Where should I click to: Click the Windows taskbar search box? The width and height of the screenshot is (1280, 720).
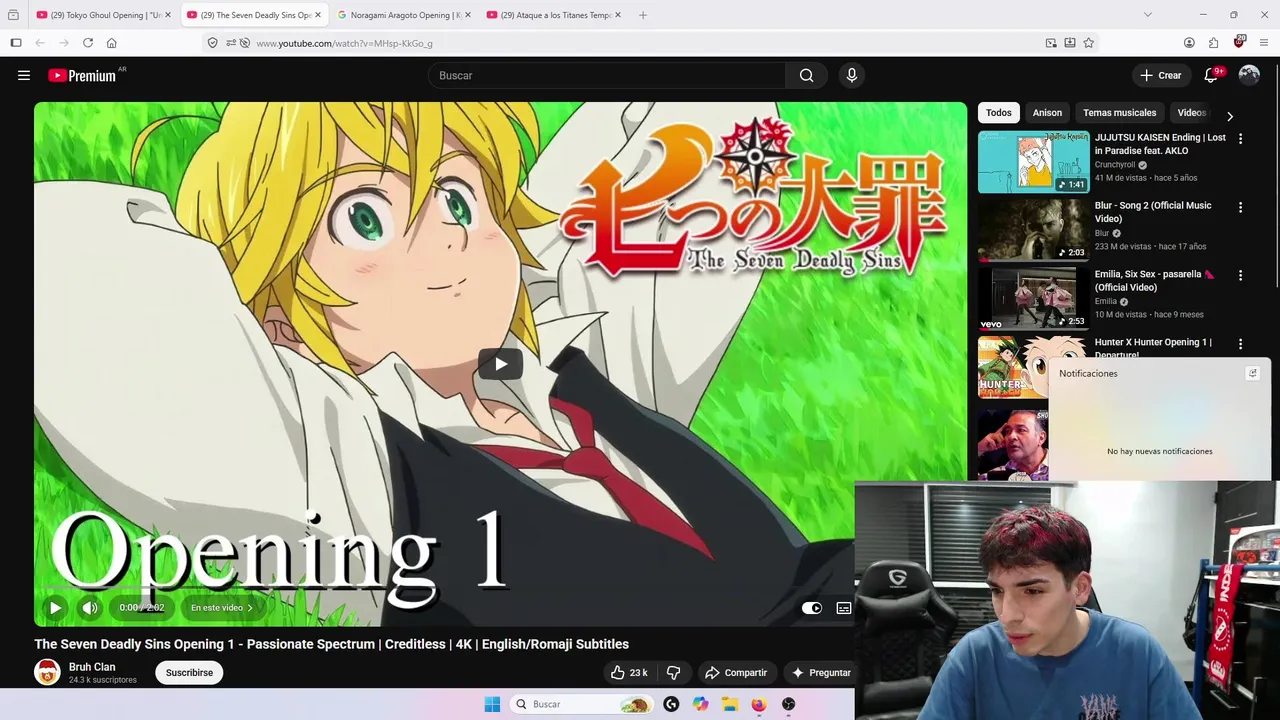tap(580, 704)
